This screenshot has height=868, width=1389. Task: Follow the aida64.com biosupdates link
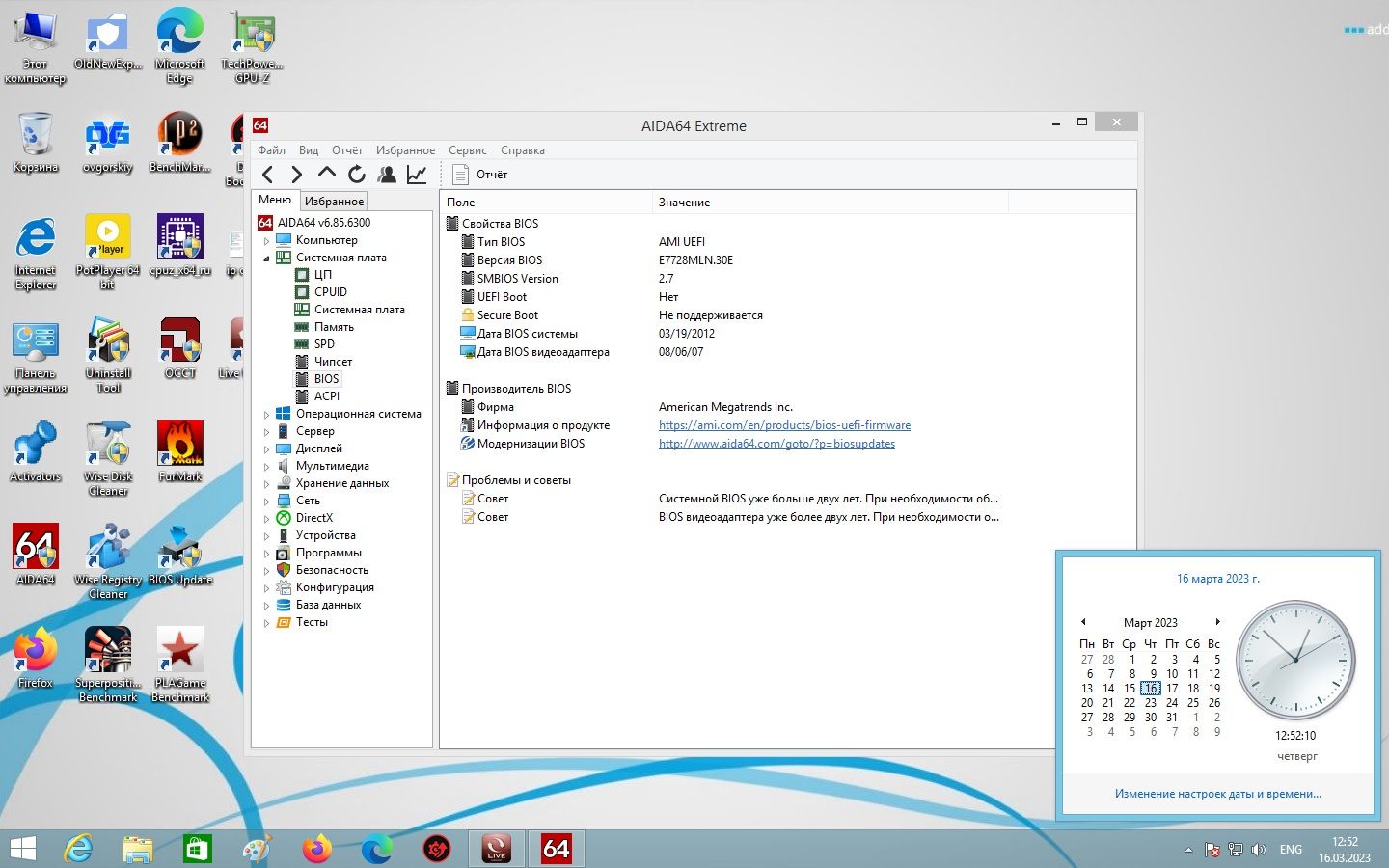click(x=776, y=444)
